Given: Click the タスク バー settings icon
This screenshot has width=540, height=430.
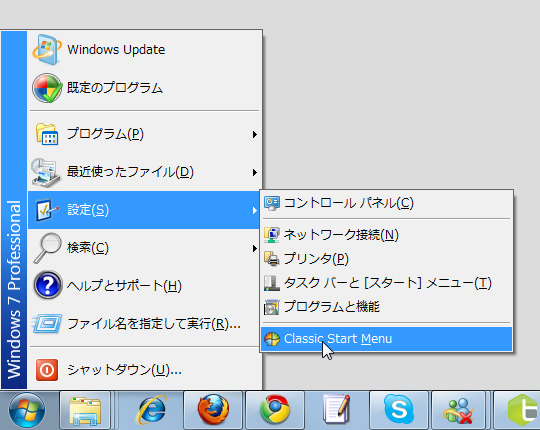Looking at the screenshot, I should click(272, 283).
